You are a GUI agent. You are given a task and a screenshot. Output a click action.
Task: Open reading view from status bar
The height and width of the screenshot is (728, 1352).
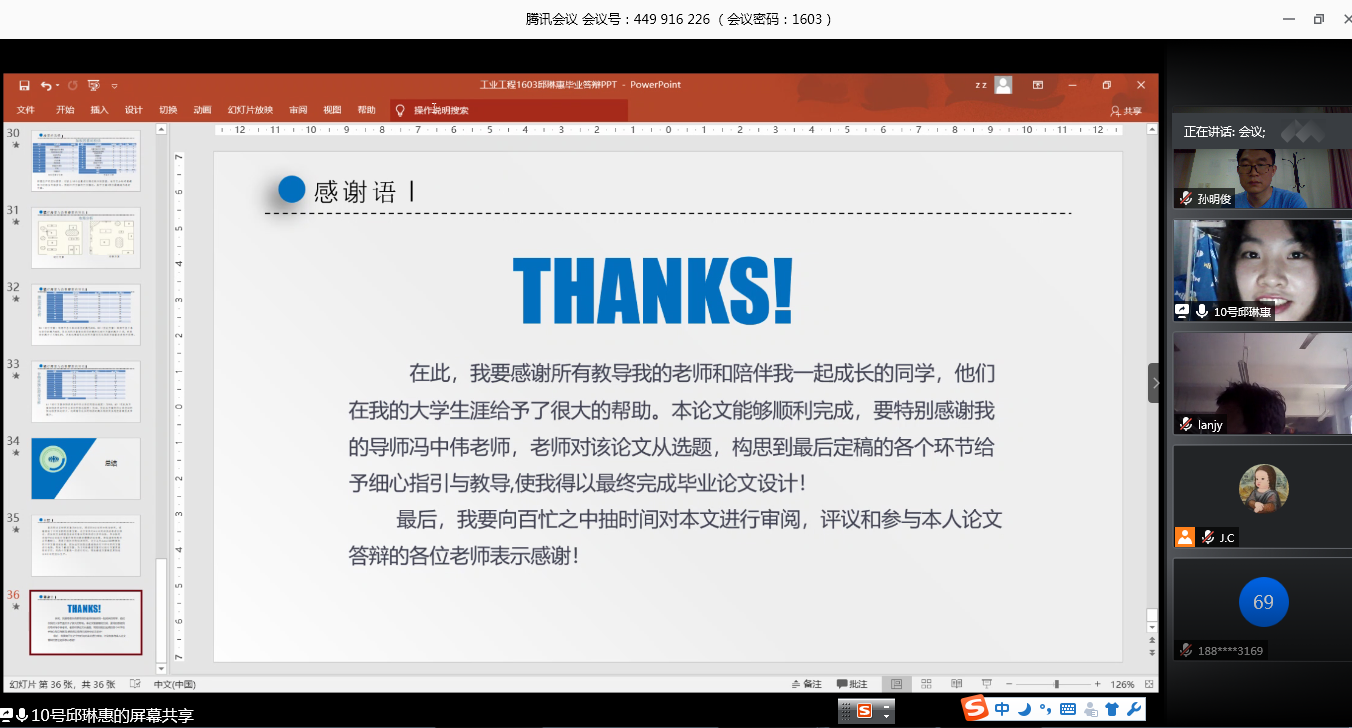click(x=956, y=684)
